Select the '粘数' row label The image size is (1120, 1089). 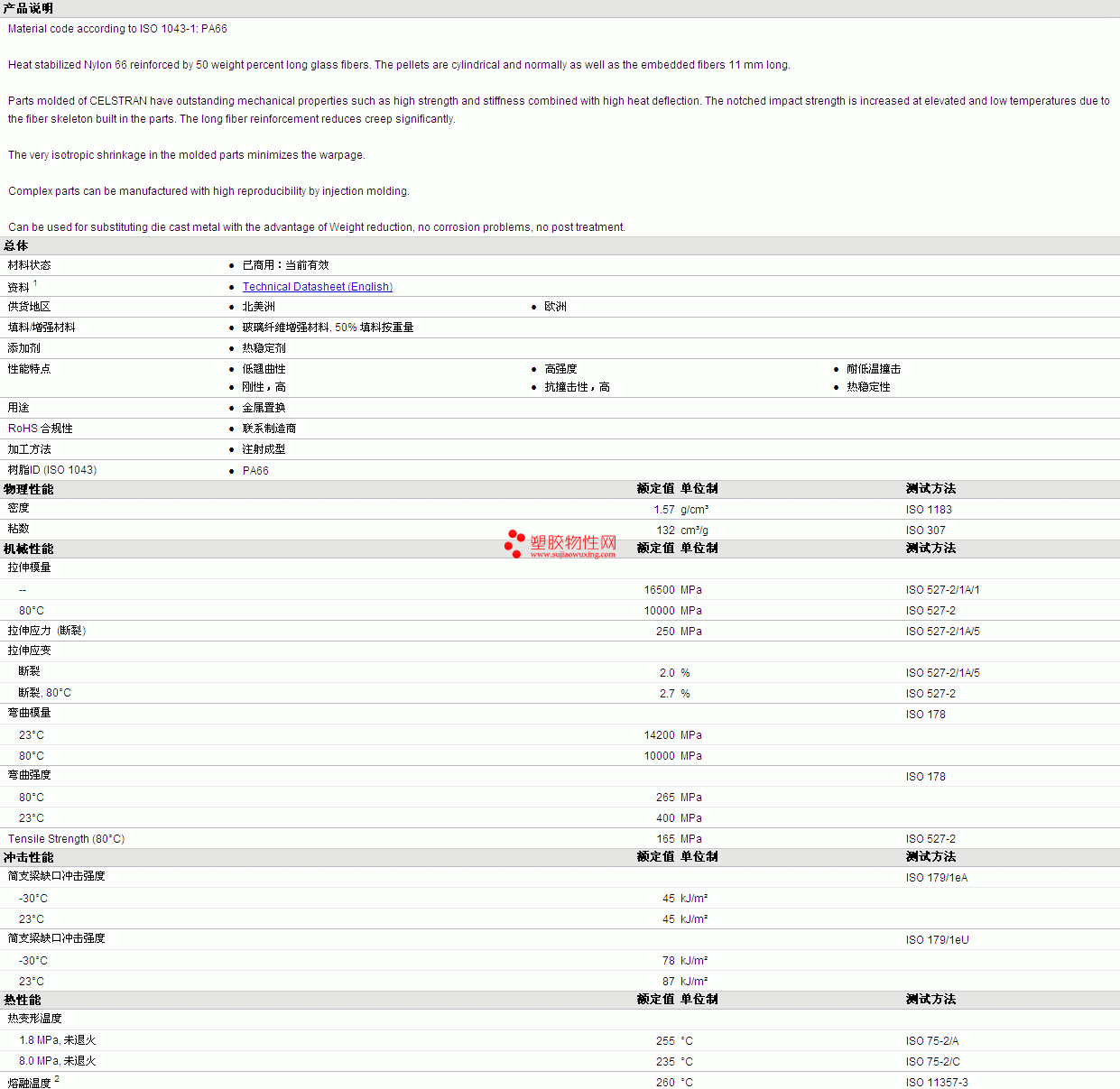[19, 529]
